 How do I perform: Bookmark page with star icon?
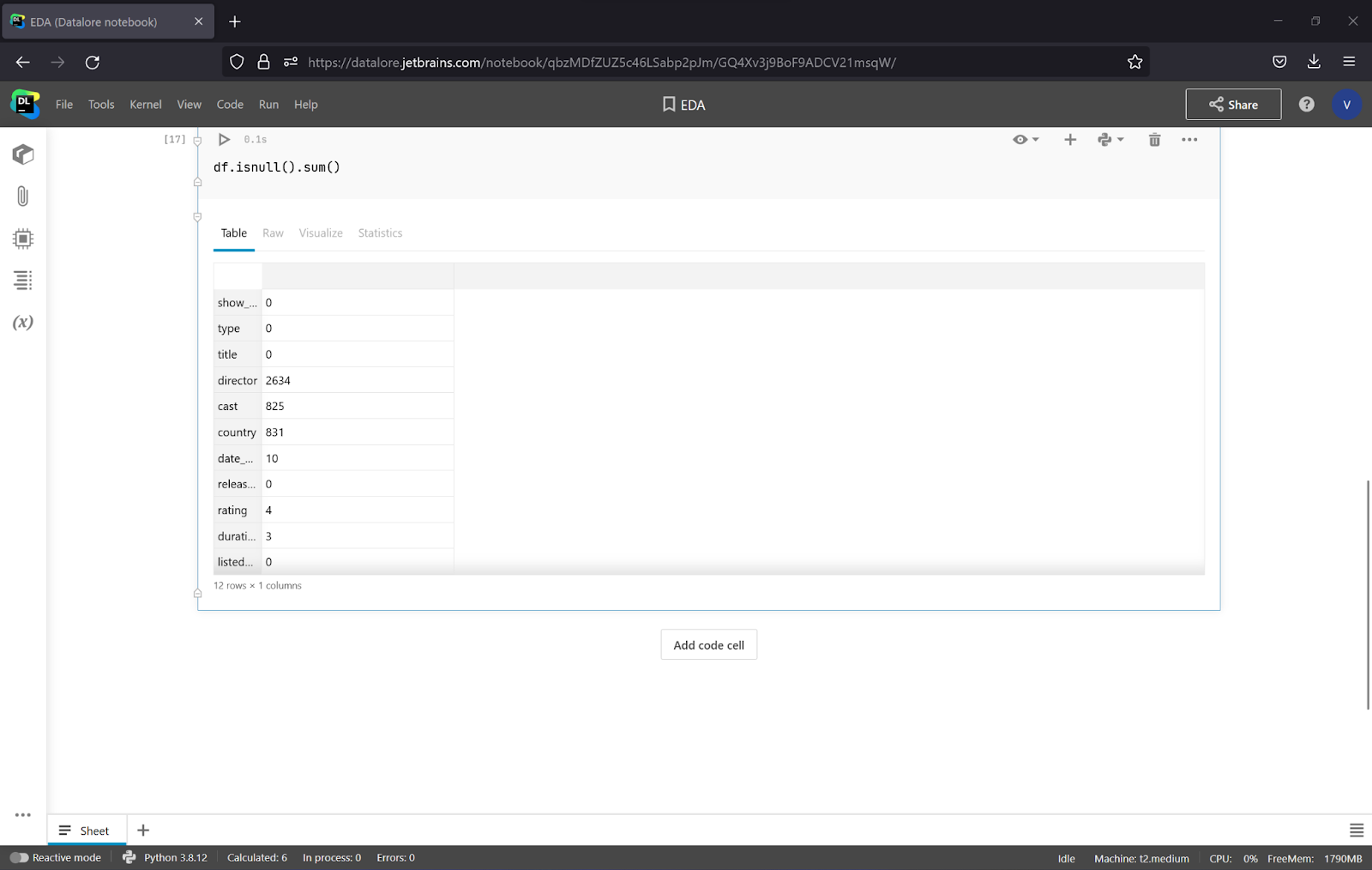(1134, 62)
